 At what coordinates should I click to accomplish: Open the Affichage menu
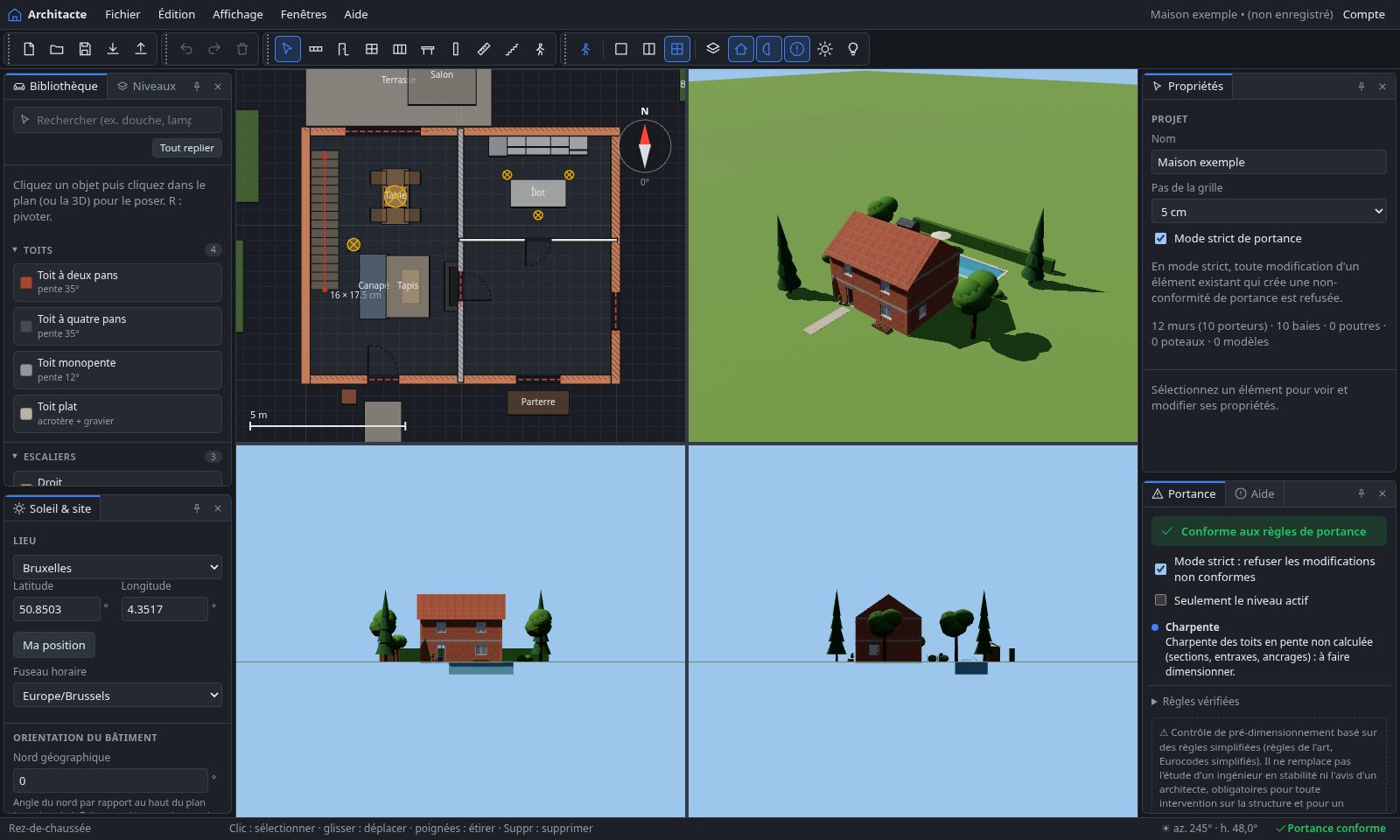(x=238, y=14)
